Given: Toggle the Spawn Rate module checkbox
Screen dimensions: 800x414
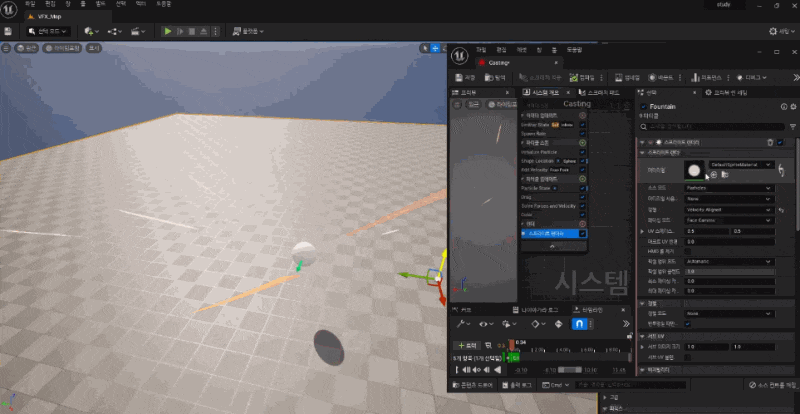Looking at the screenshot, I should tap(583, 133).
